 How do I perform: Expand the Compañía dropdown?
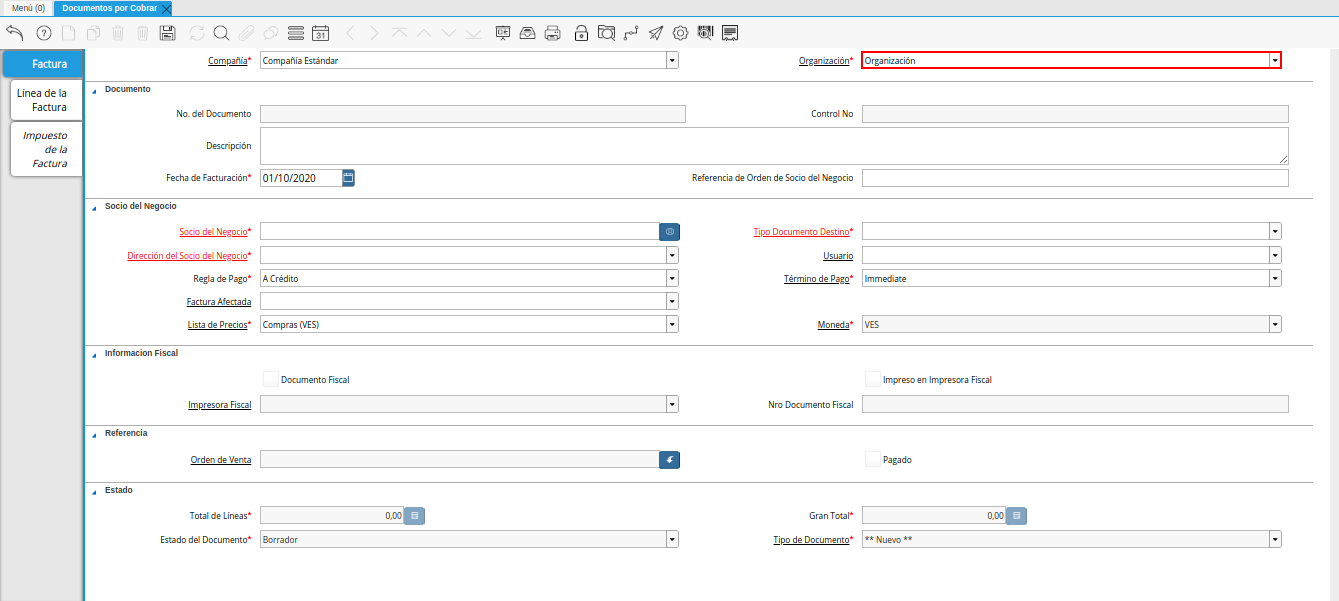coord(672,60)
